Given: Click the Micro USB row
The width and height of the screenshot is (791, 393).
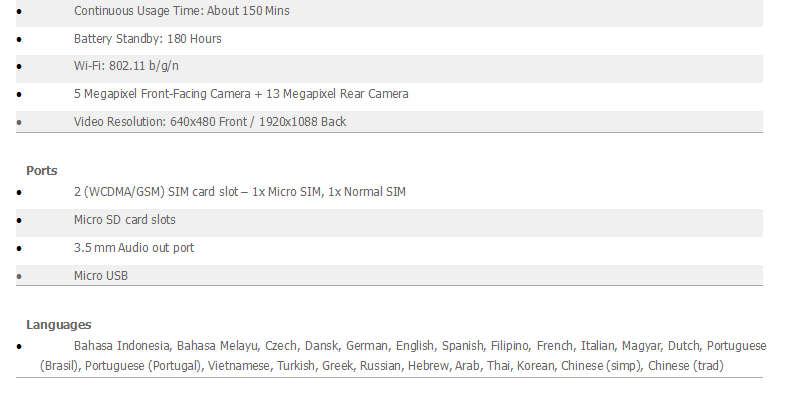Looking at the screenshot, I should [x=389, y=275].
